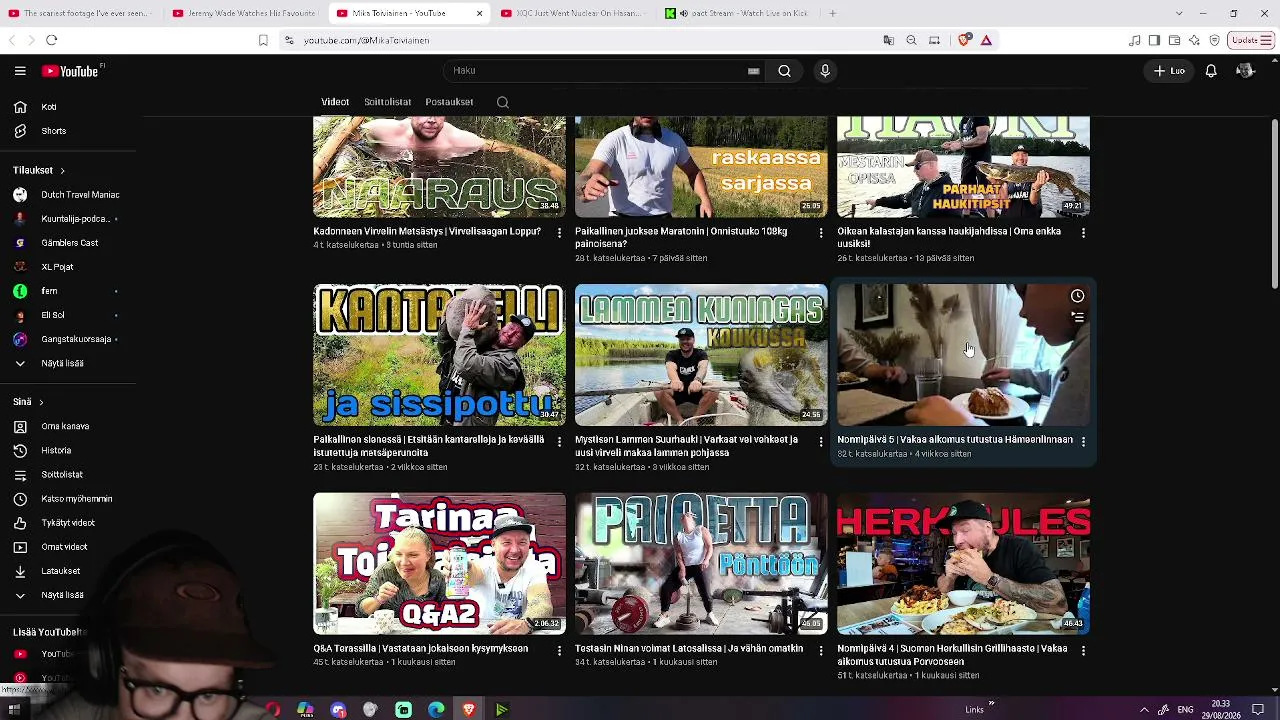Open the Brave Rewards triangle icon

[986, 40]
